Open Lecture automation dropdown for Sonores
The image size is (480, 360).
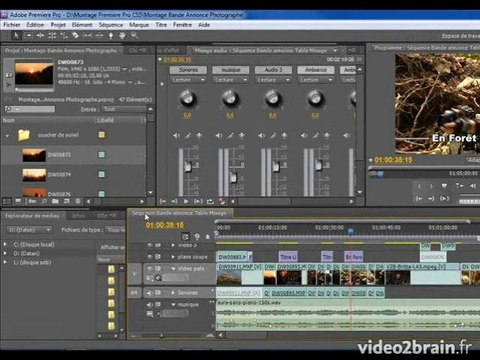188,80
